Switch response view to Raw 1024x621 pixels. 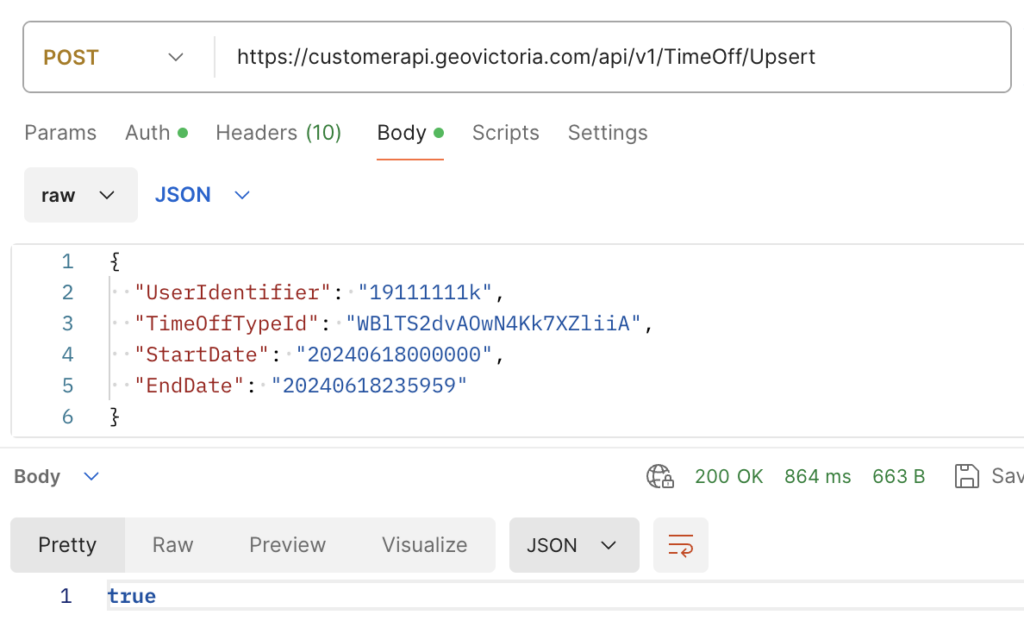(x=172, y=545)
